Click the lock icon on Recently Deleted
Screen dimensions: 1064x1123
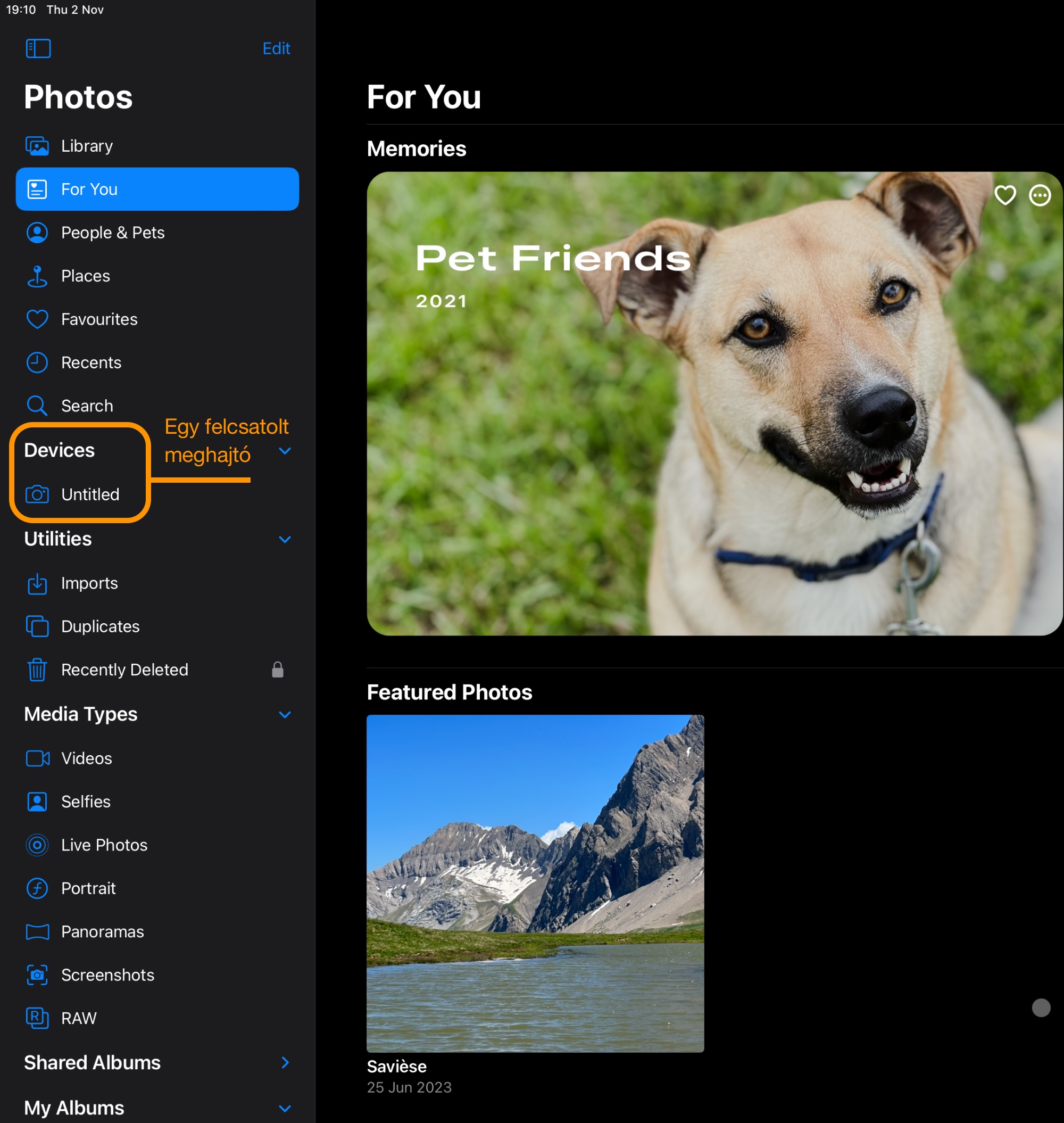click(277, 670)
